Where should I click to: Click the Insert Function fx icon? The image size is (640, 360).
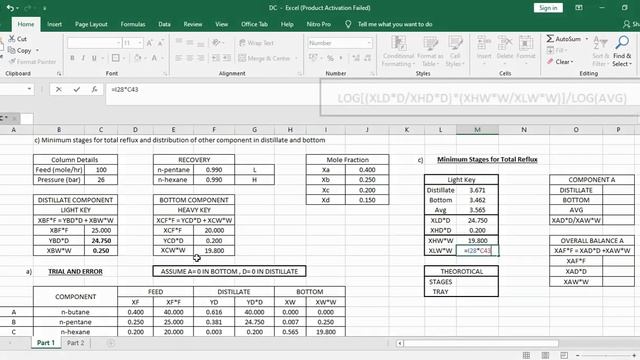point(94,89)
